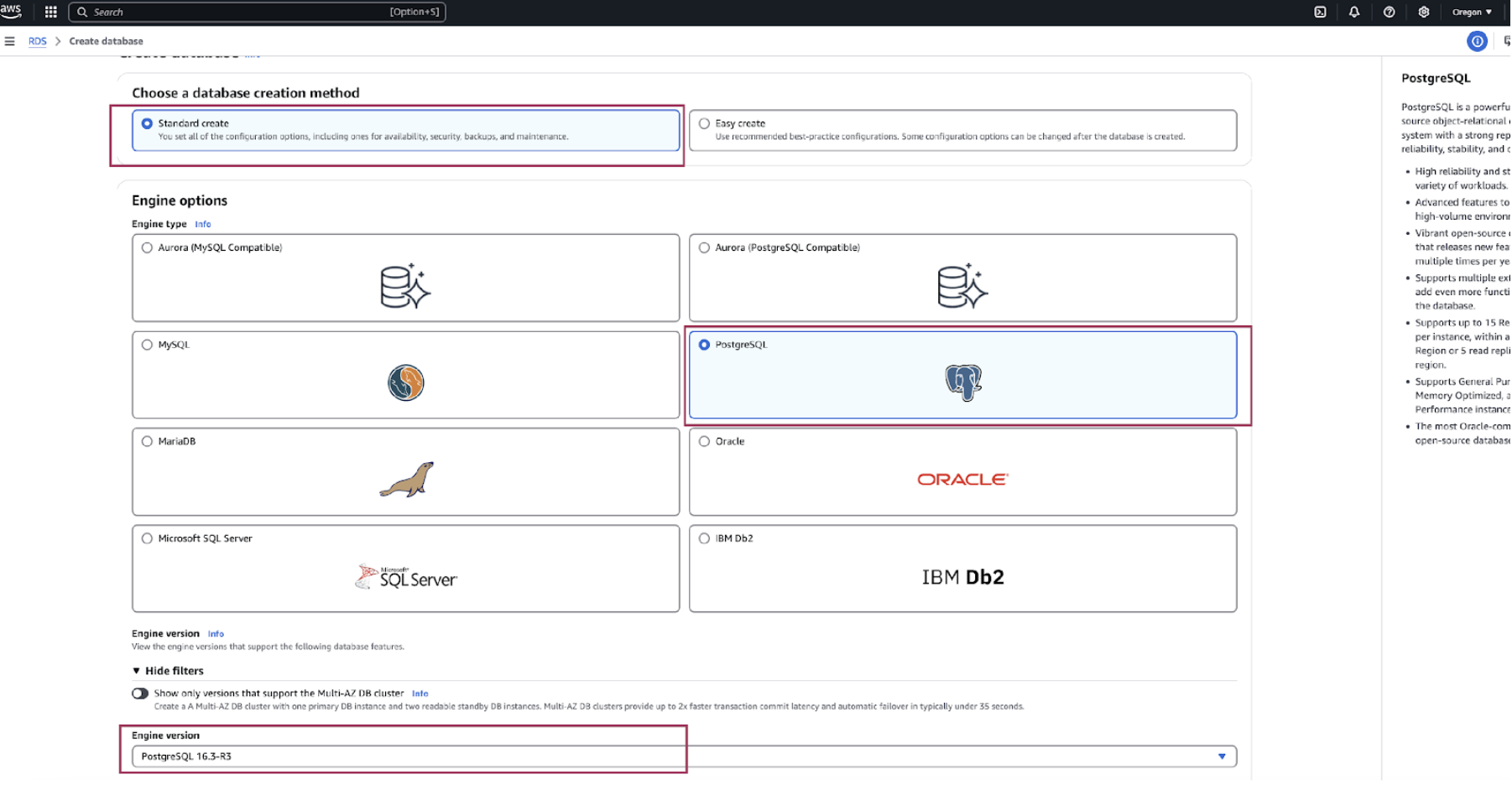Click the Engine options heading

pos(180,200)
